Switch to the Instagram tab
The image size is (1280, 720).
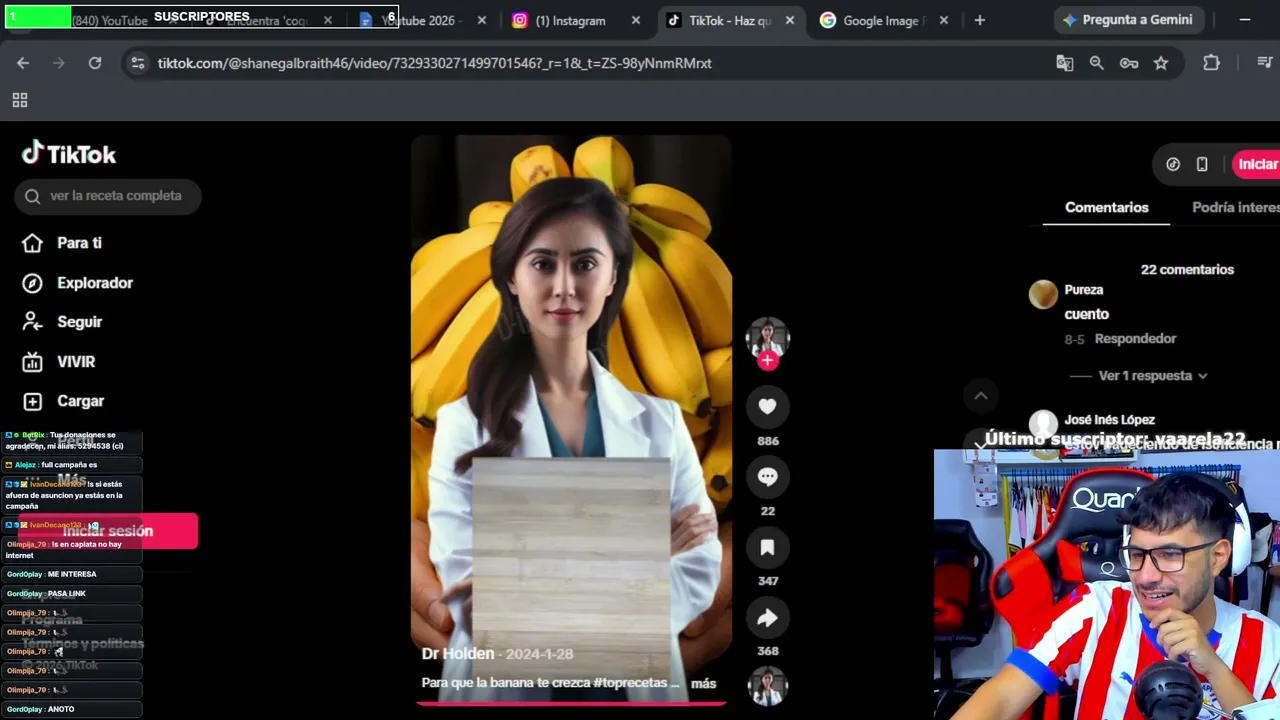[x=570, y=20]
